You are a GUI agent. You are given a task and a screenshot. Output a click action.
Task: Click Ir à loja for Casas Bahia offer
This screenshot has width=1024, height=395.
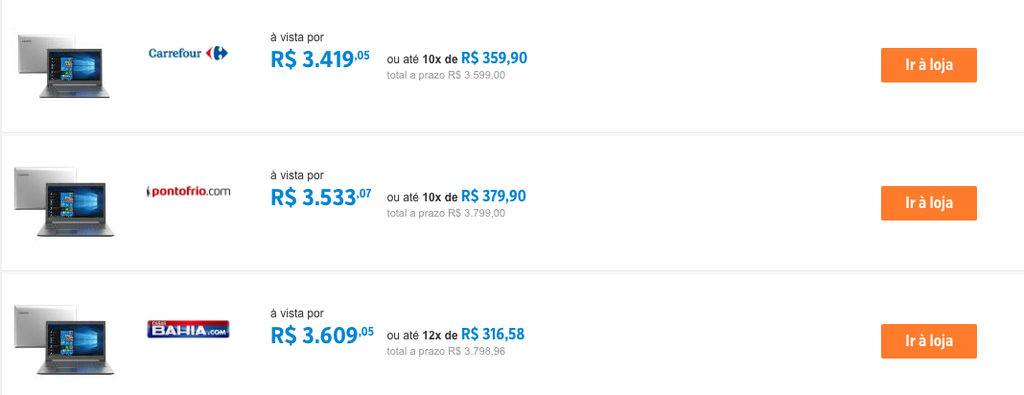pos(929,341)
